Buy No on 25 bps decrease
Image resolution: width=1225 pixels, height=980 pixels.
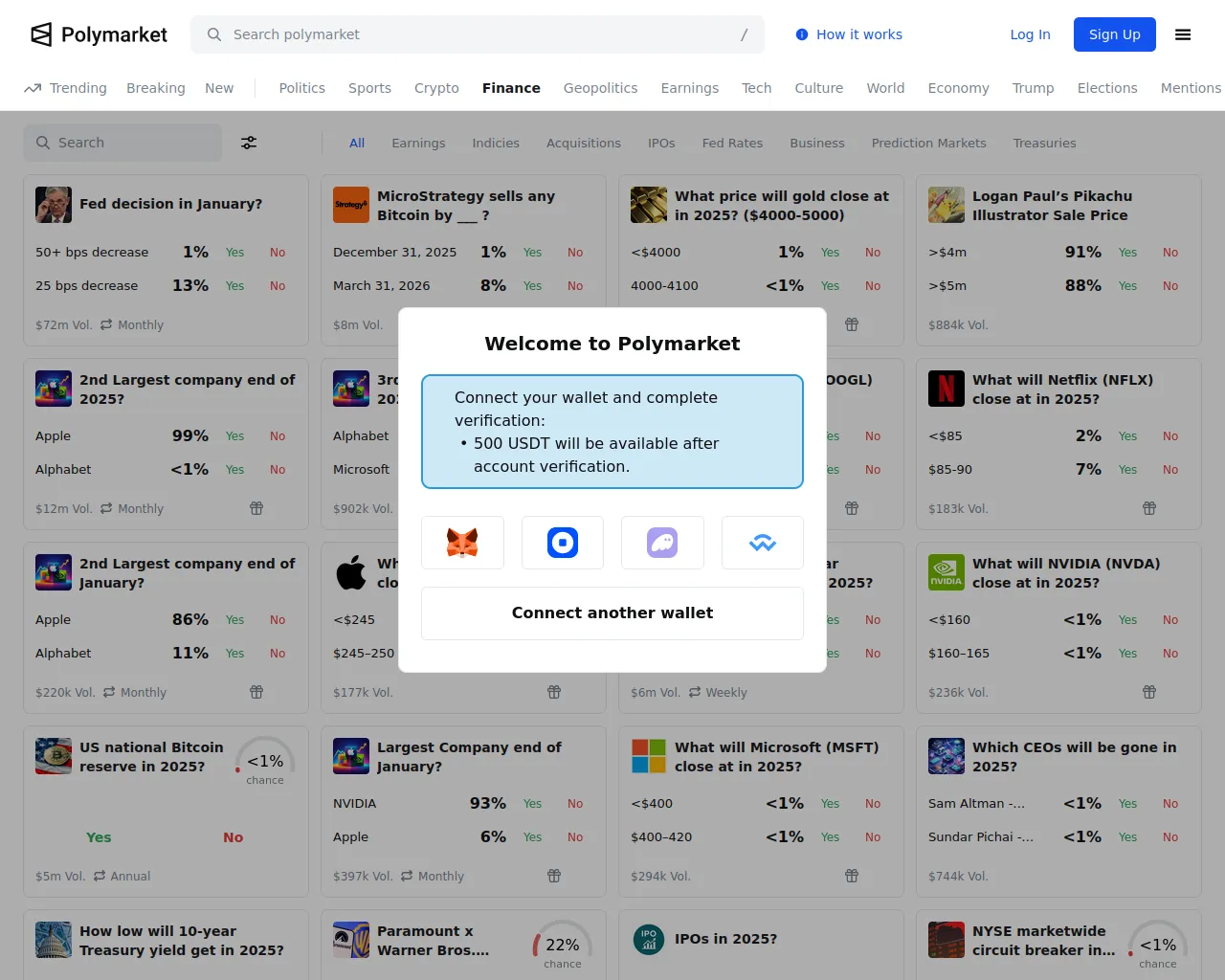(x=278, y=286)
